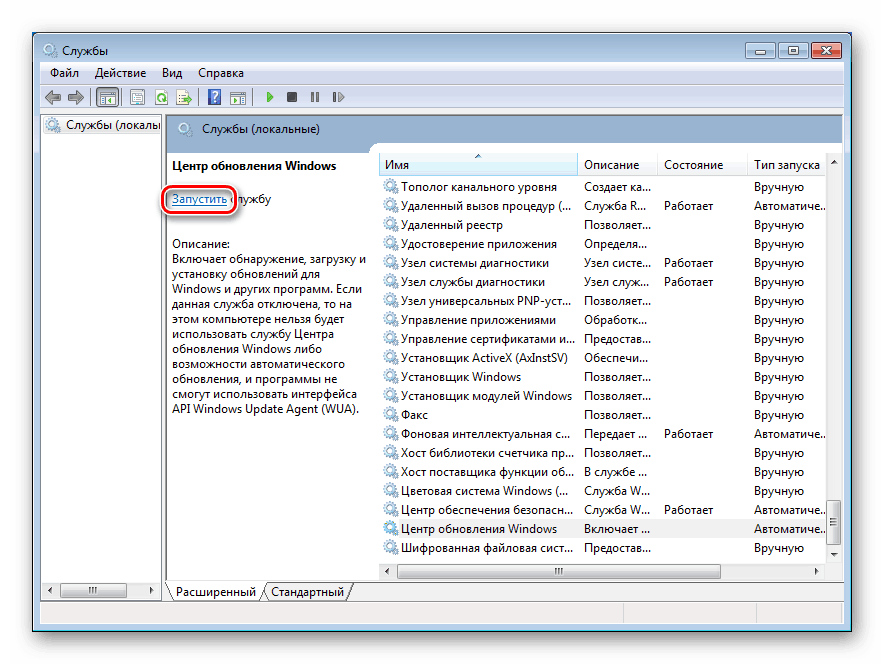Click the Центр обновления Windows row name
The image size is (884, 664).
tap(479, 529)
